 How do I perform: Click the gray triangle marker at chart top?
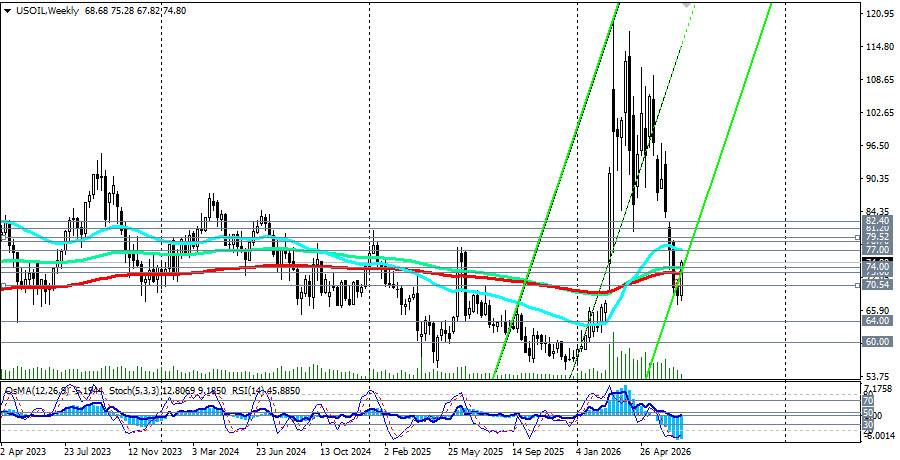(x=686, y=4)
